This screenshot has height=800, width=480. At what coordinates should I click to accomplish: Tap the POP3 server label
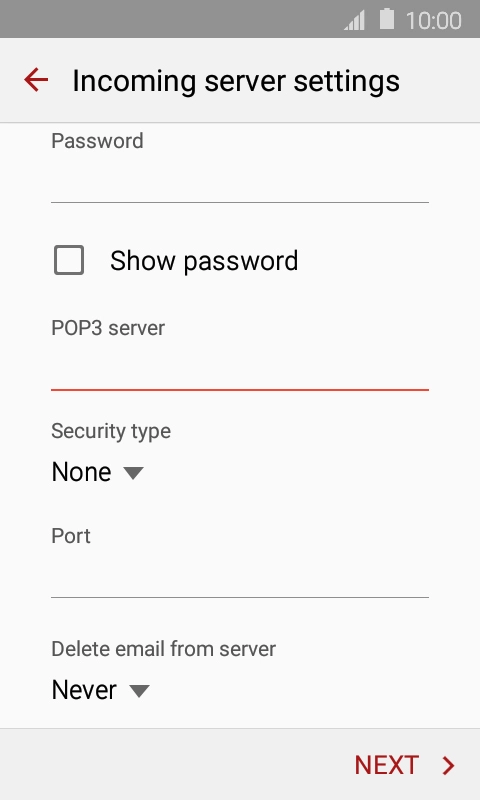108,328
